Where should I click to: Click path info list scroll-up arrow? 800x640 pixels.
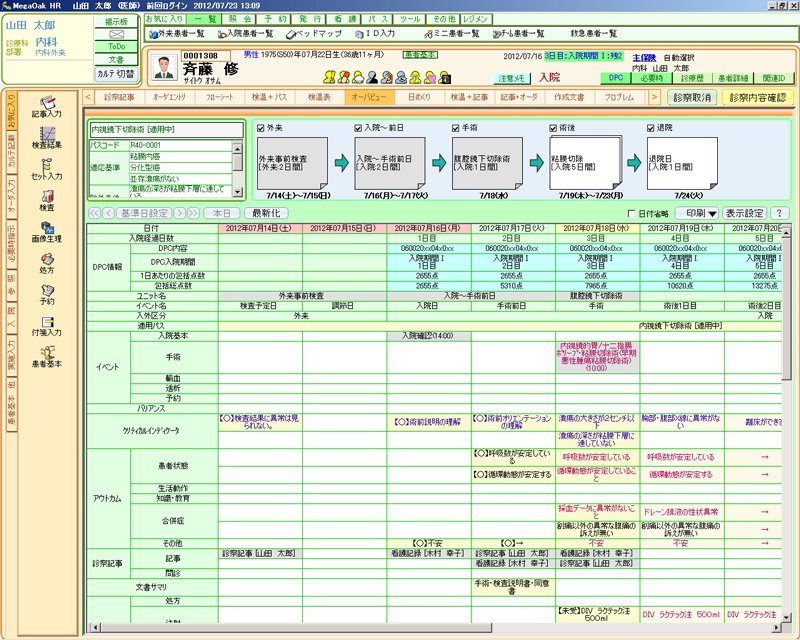[x=237, y=149]
